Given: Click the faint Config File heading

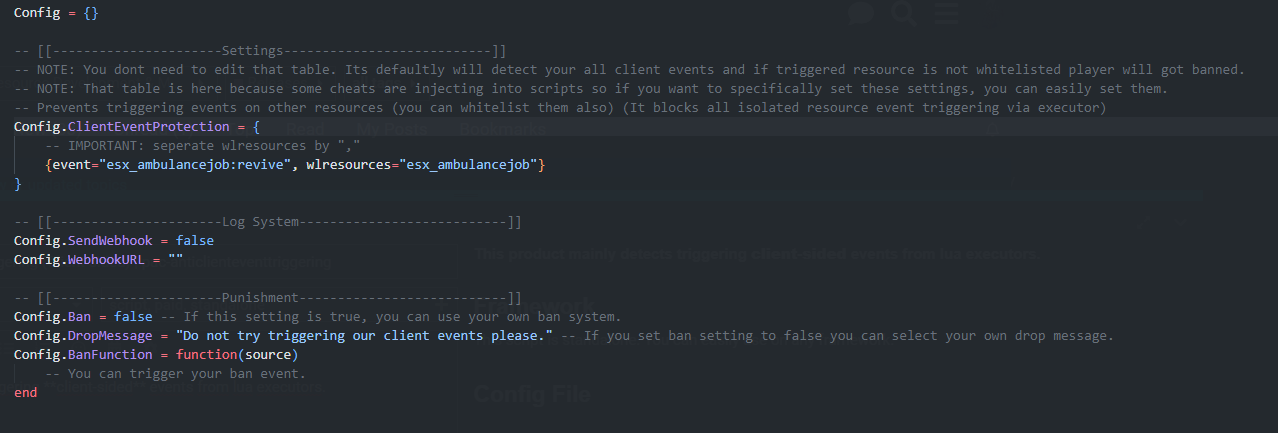Looking at the screenshot, I should click(x=531, y=394).
